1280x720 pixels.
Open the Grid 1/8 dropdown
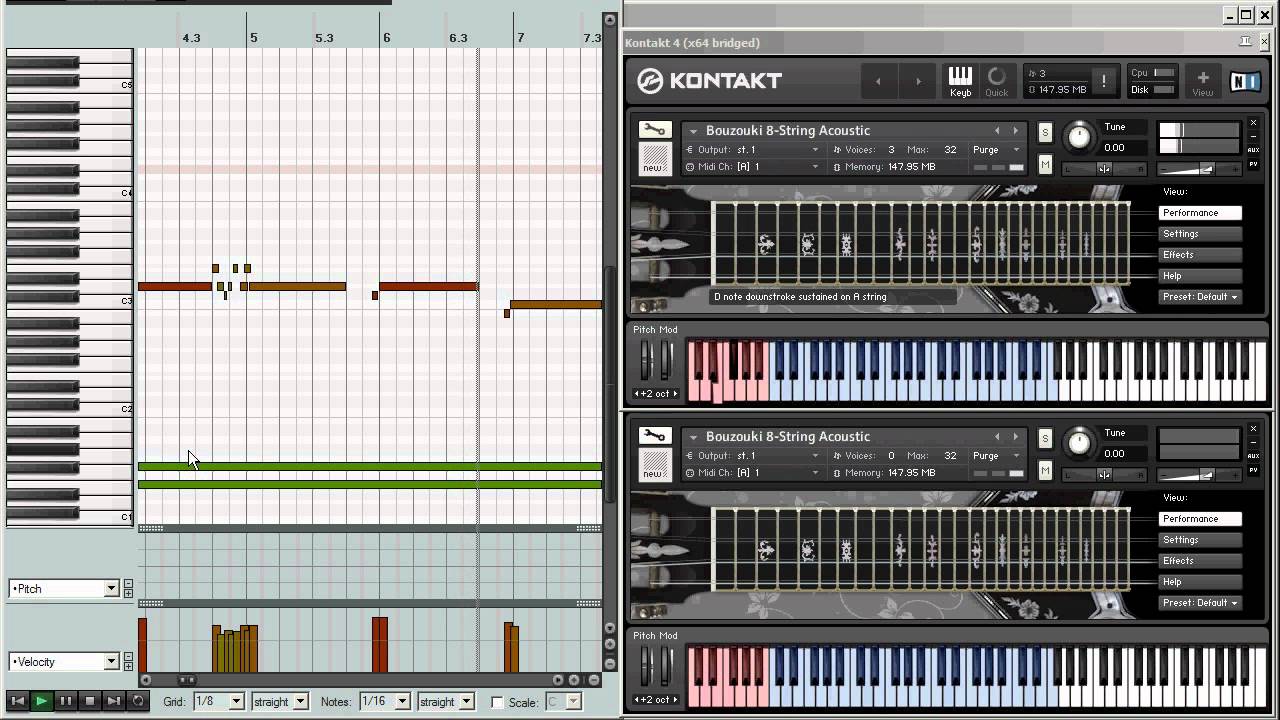218,702
